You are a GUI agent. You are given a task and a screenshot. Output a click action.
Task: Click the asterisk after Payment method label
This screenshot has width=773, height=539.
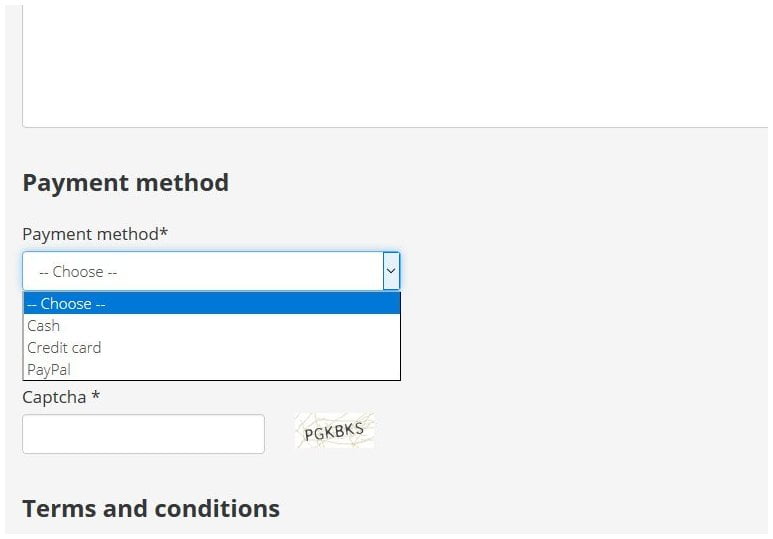[164, 232]
